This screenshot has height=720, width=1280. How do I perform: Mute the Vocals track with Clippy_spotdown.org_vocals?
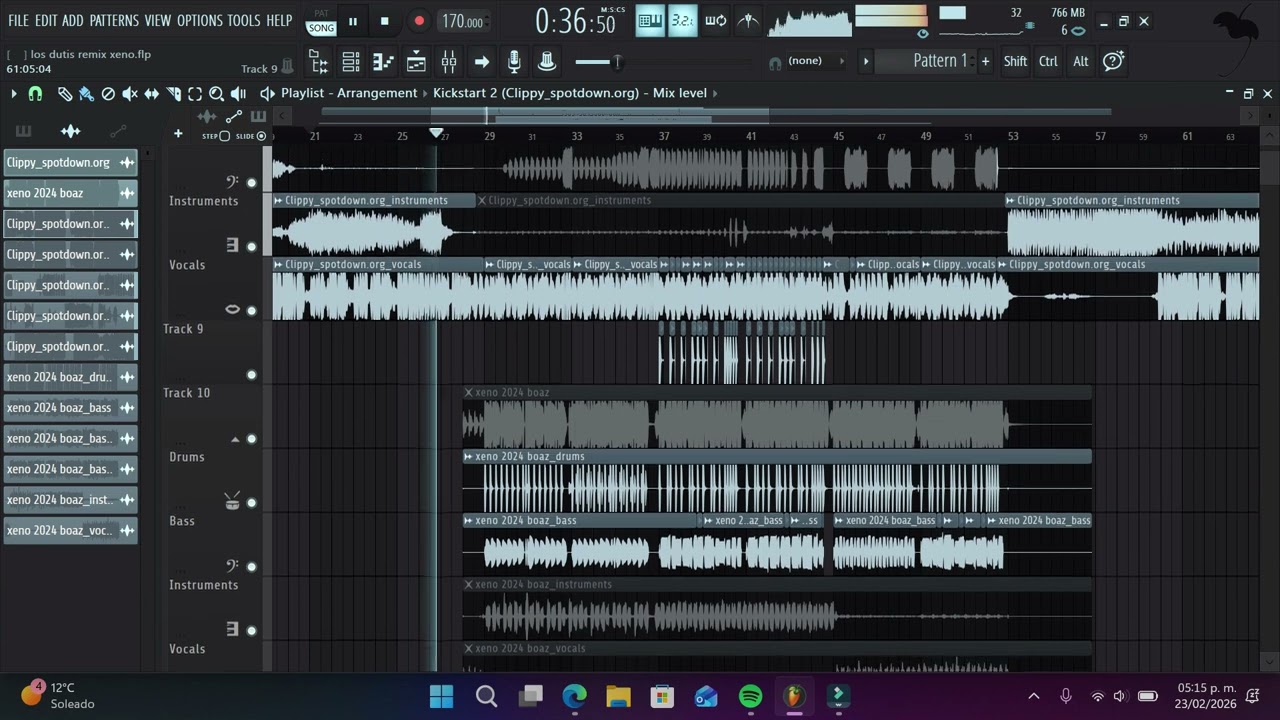pyautogui.click(x=251, y=311)
